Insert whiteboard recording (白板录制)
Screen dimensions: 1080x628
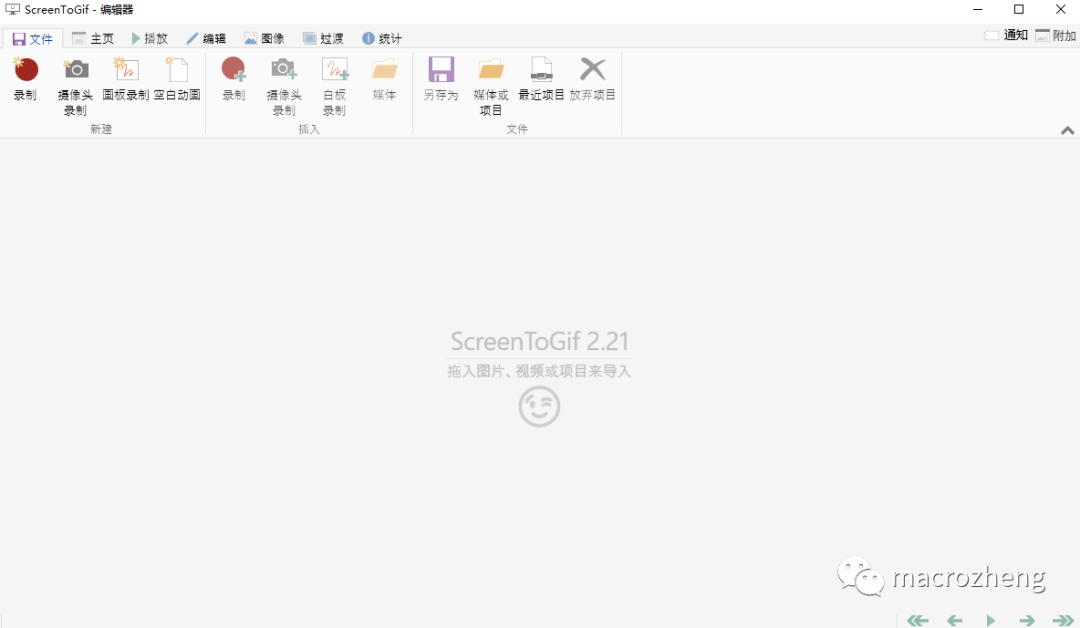click(335, 86)
